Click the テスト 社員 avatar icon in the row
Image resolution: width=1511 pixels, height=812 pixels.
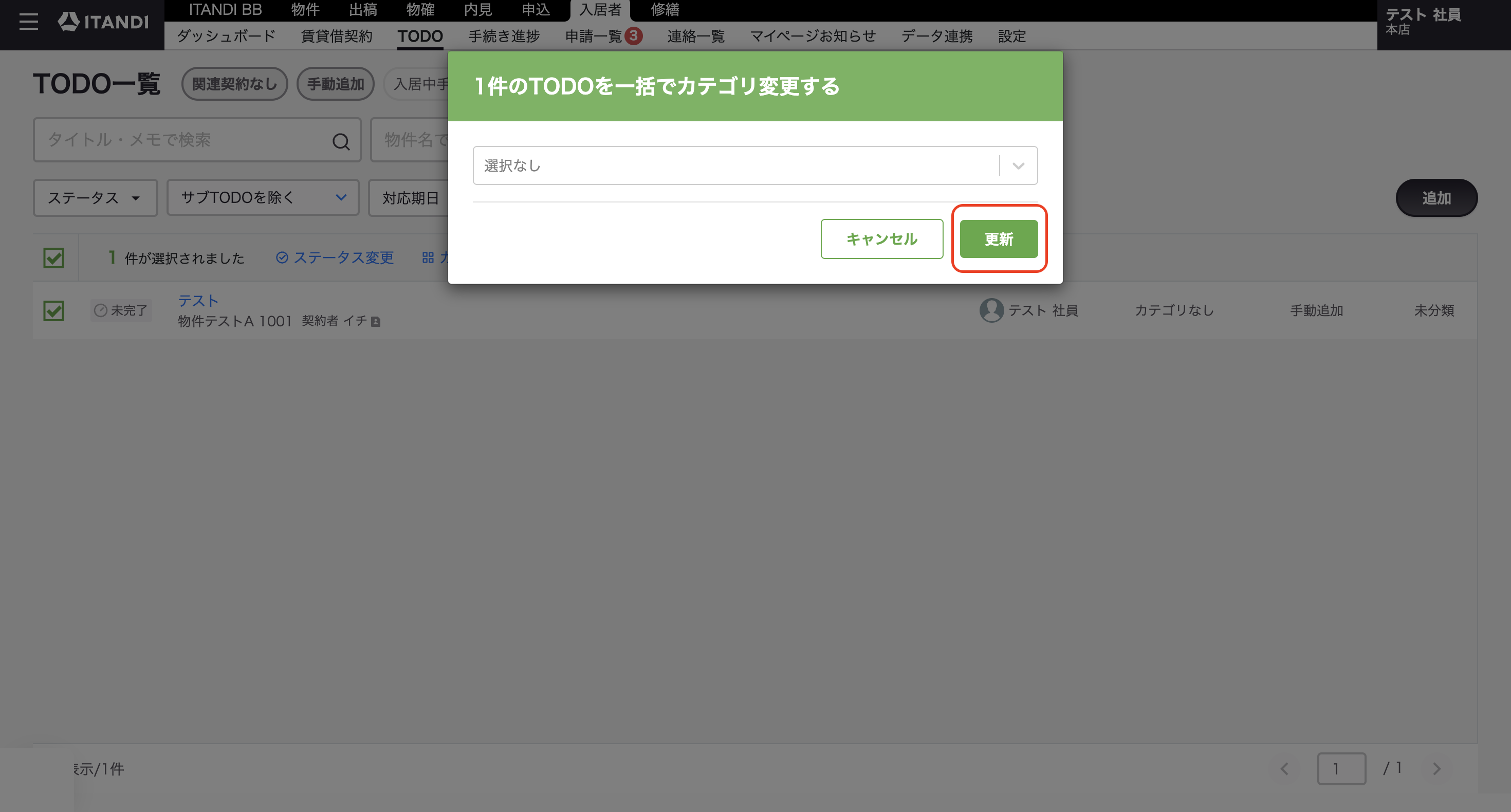(x=991, y=310)
